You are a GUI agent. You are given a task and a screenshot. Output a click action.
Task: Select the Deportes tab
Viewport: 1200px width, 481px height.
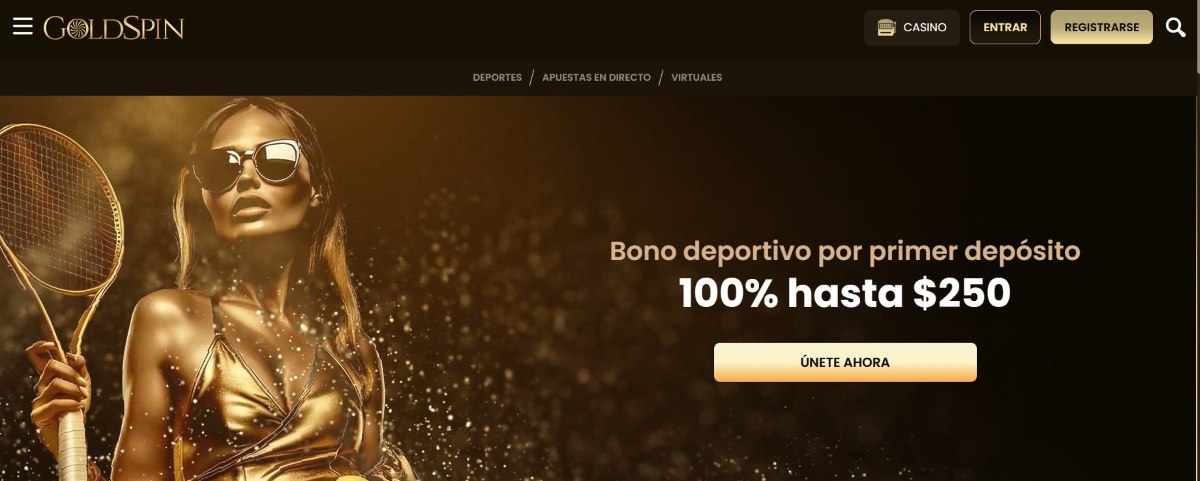(x=497, y=77)
